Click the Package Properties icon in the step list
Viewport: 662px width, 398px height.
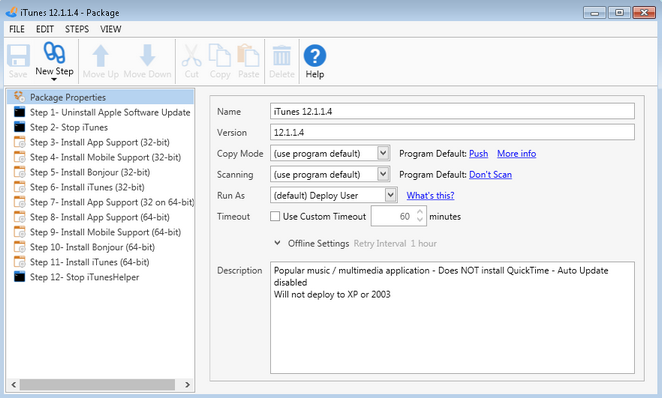click(19, 97)
